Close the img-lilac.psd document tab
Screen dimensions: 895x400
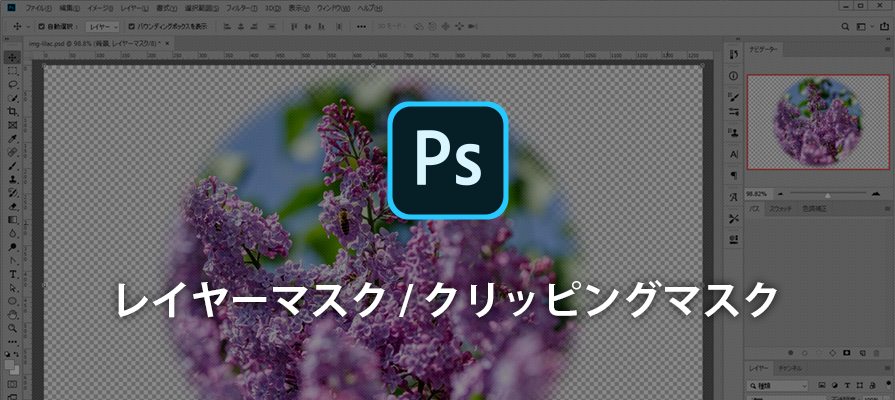(166, 43)
